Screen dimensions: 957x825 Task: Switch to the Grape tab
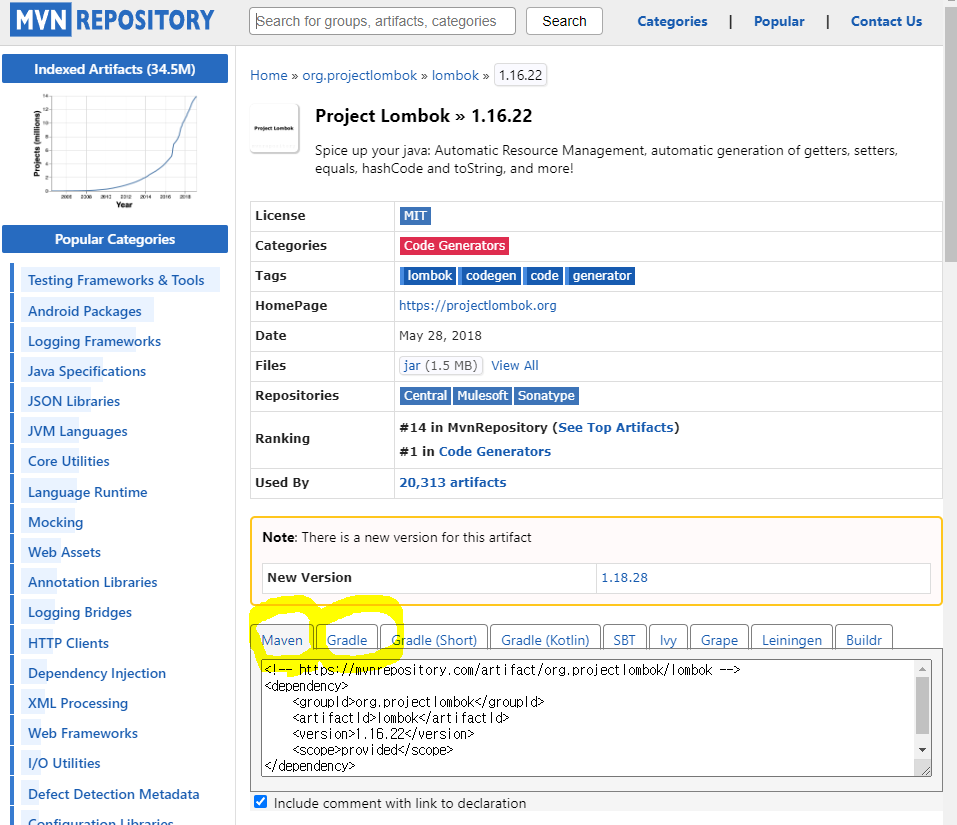[719, 639]
